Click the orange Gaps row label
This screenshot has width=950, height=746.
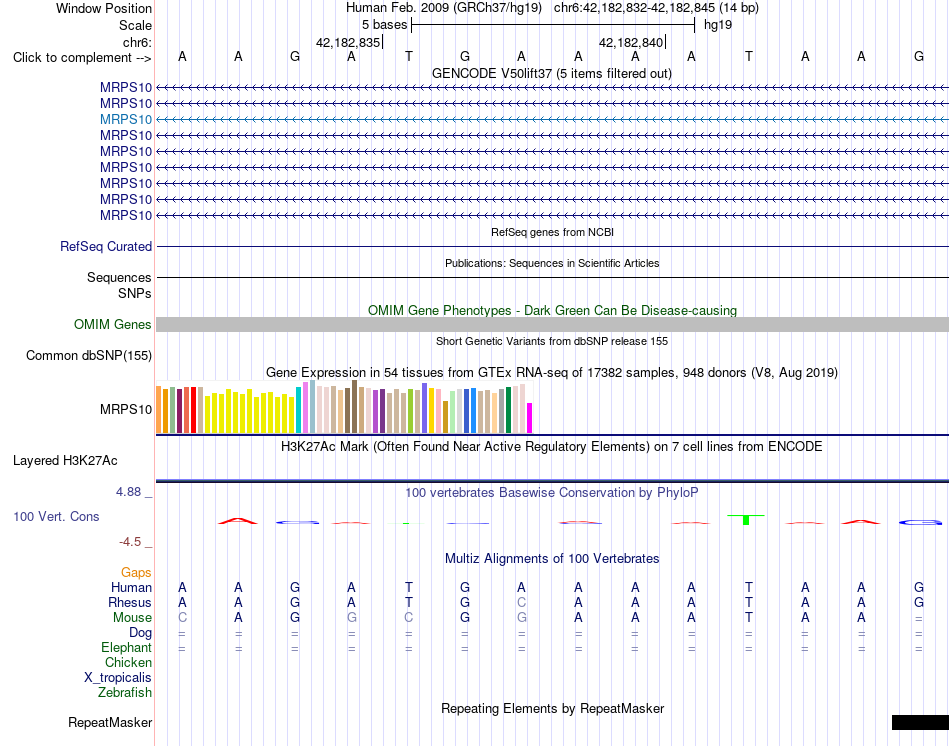click(136, 573)
